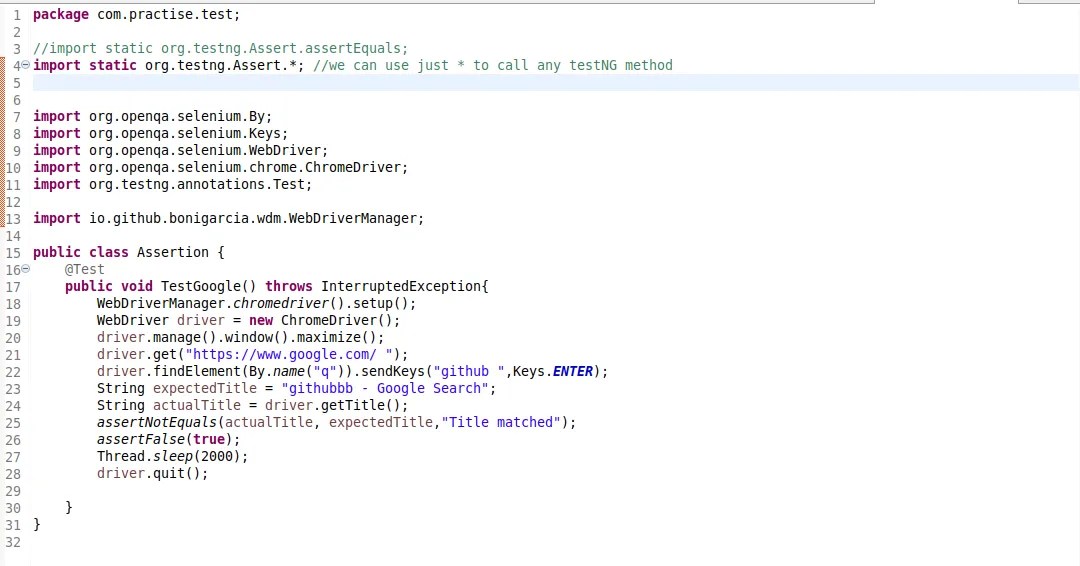Viewport: 1080px width, 566px height.
Task: Click the import org.openqa.selenium.By line
Action: 152,116
